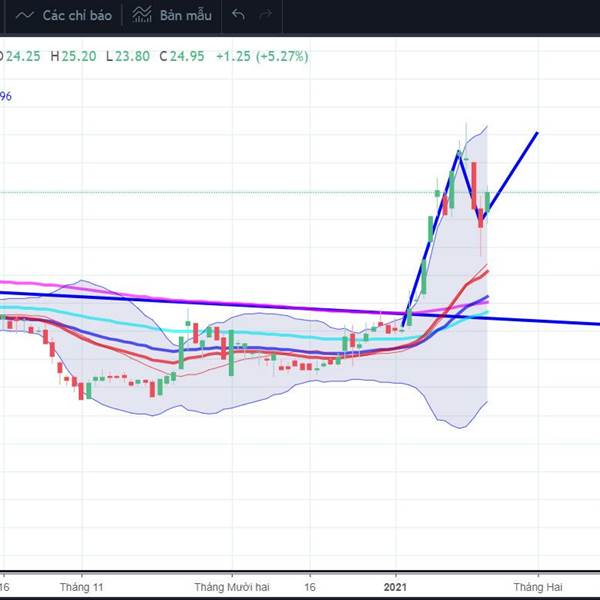Click the Tháng Hai axis label

(538, 587)
